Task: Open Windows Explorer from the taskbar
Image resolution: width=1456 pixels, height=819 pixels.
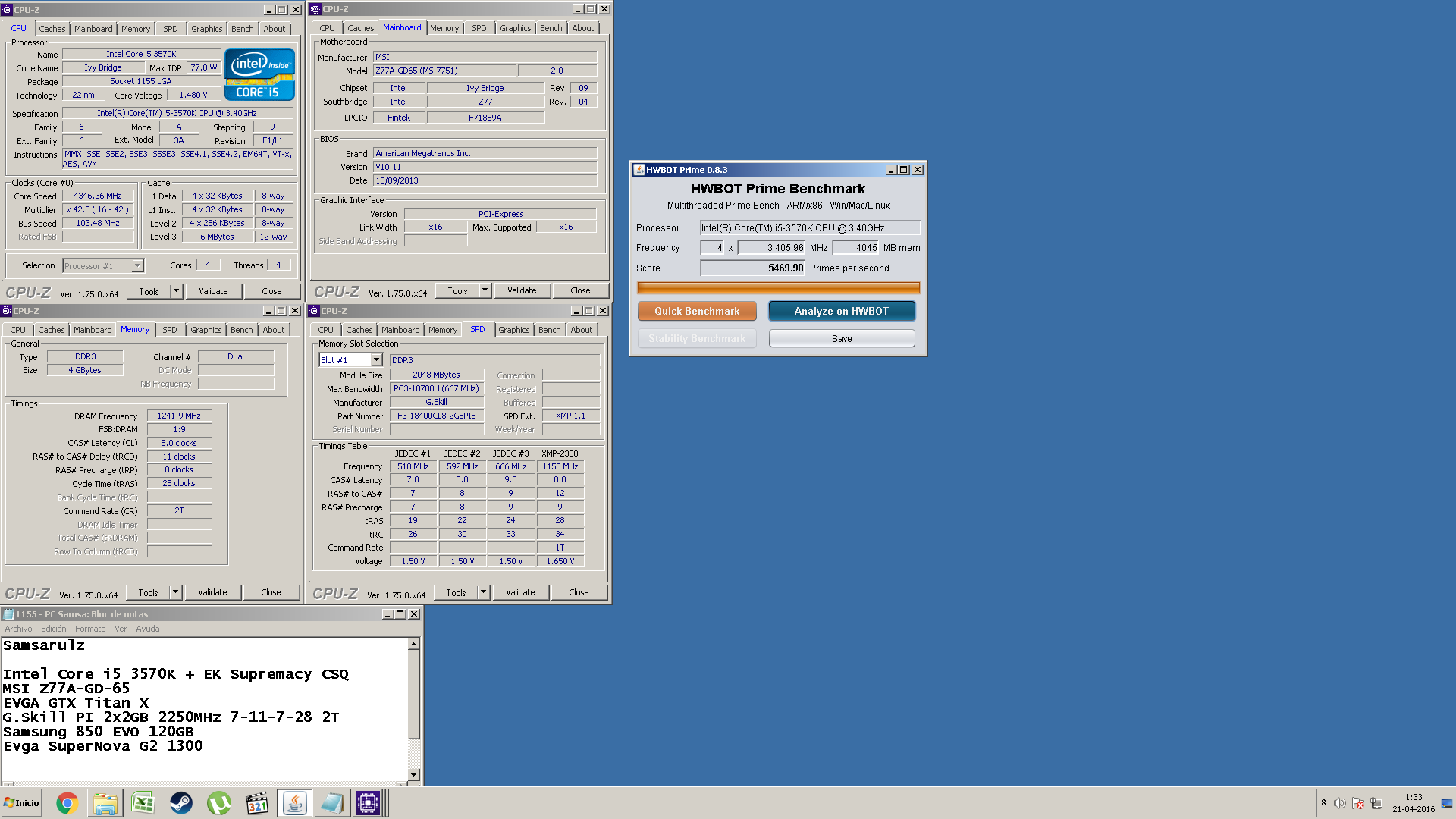Action: [105, 803]
